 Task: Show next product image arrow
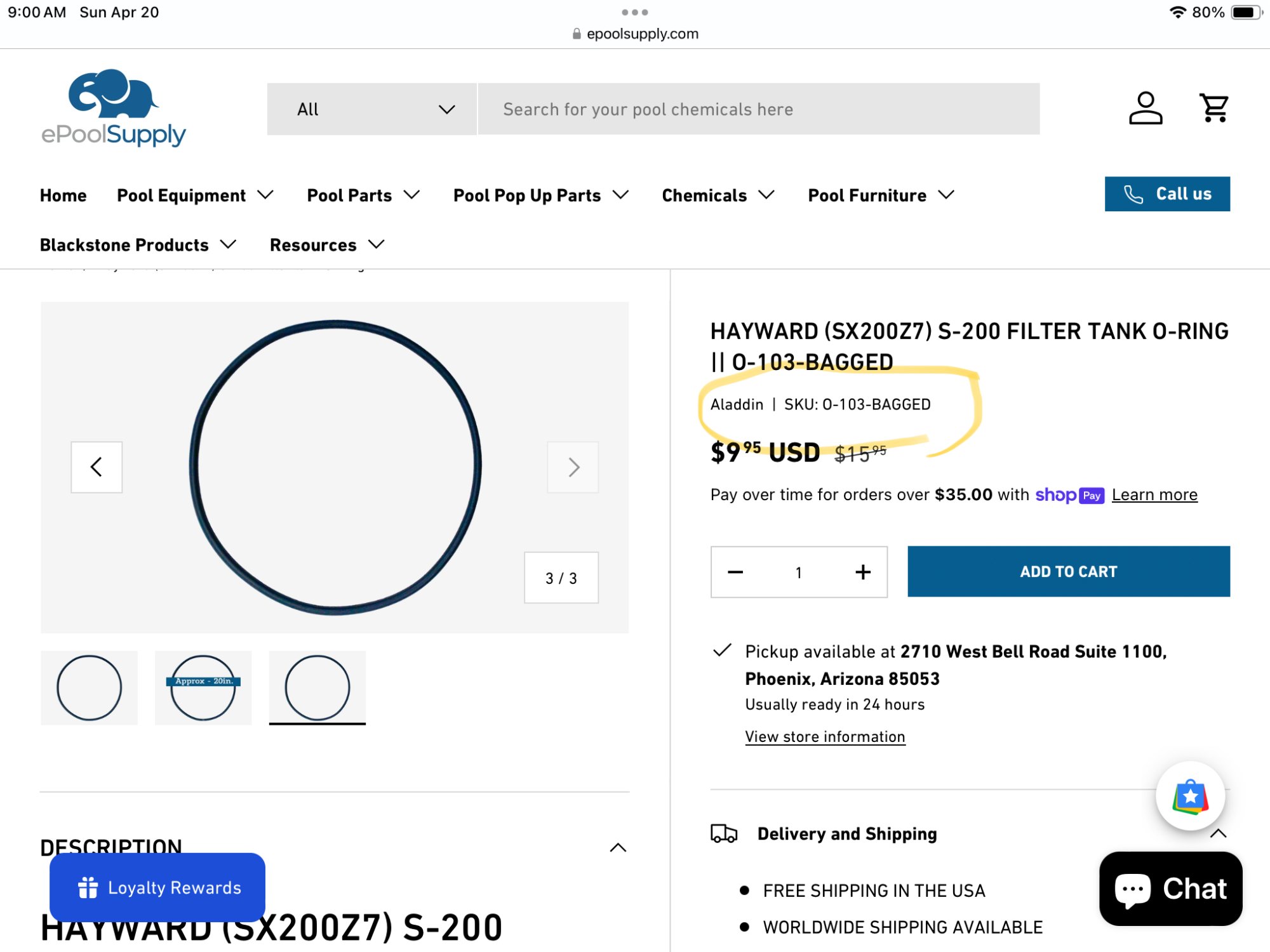[x=573, y=467]
